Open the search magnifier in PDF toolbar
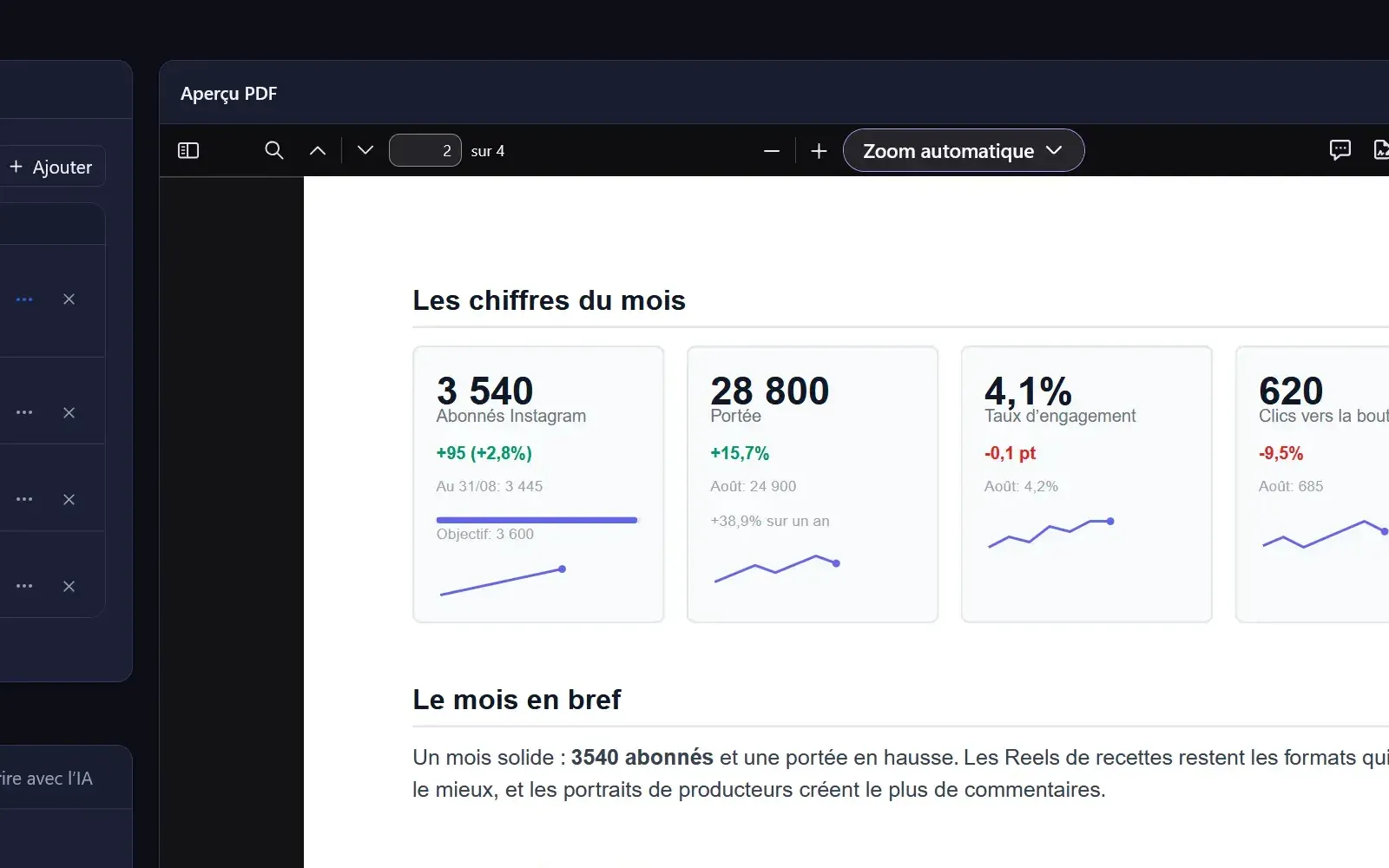This screenshot has height=868, width=1389. [274, 150]
